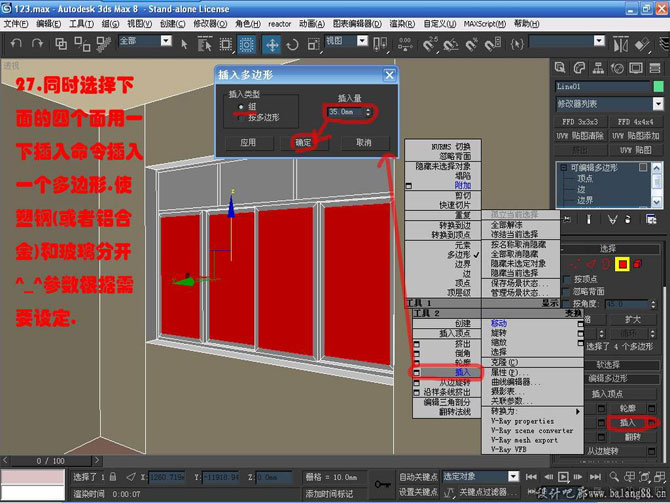
Task: Click the Pin Stack icon
Action: point(567,220)
